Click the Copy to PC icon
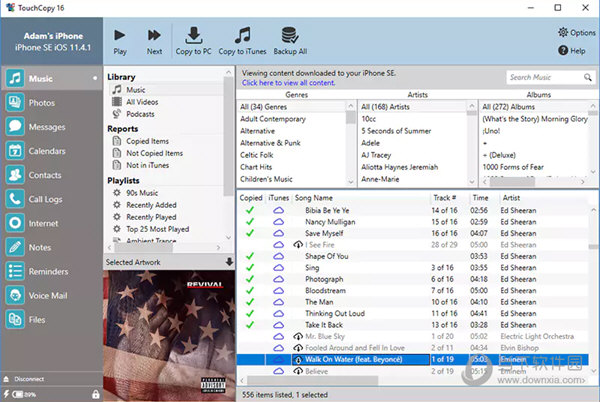The height and width of the screenshot is (402, 600). pos(194,36)
